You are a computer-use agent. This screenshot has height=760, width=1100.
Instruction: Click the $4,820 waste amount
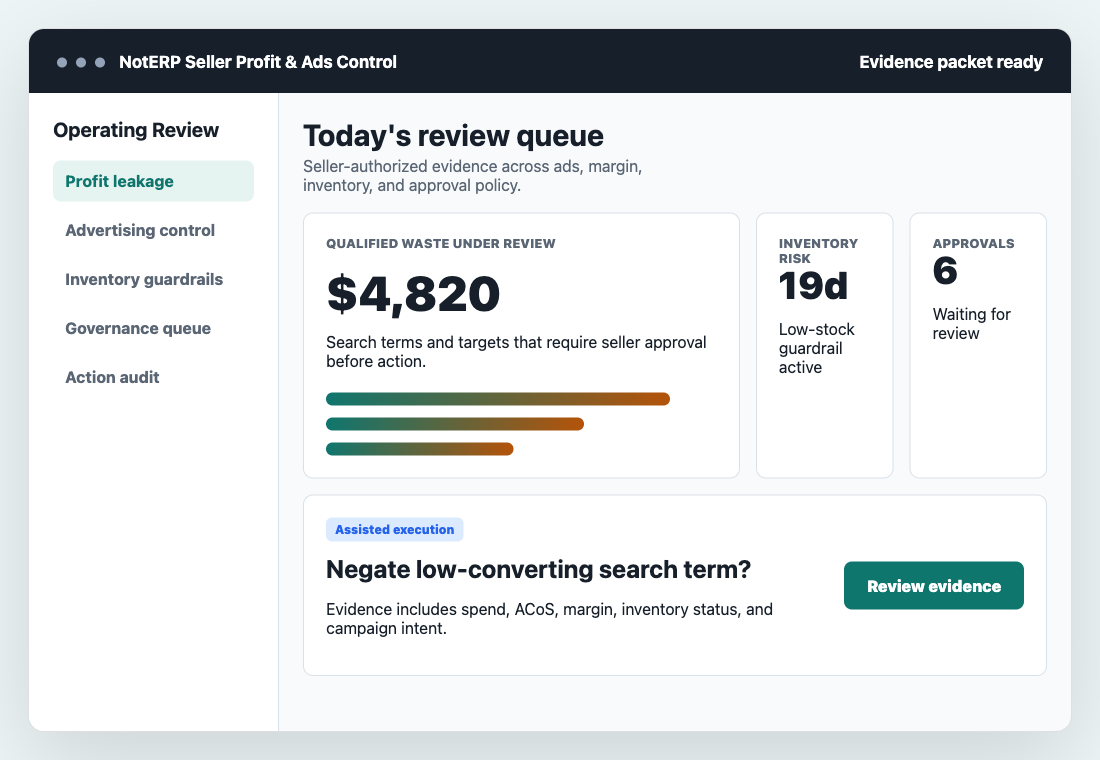(x=412, y=294)
